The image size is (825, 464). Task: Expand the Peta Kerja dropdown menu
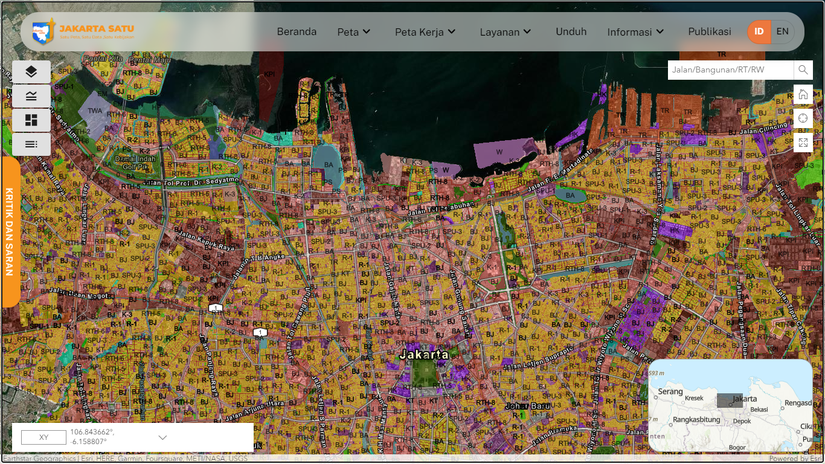425,32
